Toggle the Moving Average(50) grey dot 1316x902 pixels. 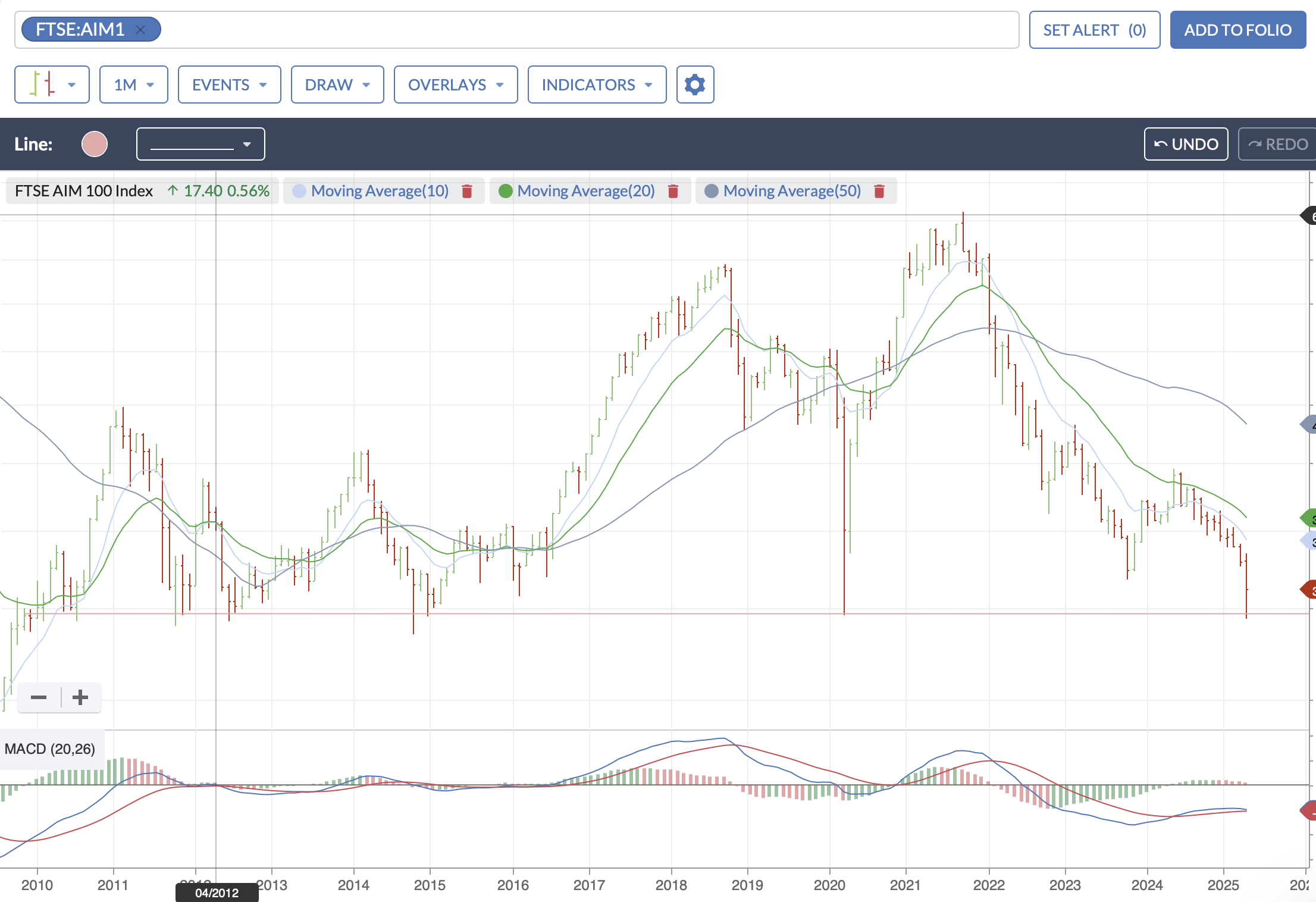click(711, 191)
